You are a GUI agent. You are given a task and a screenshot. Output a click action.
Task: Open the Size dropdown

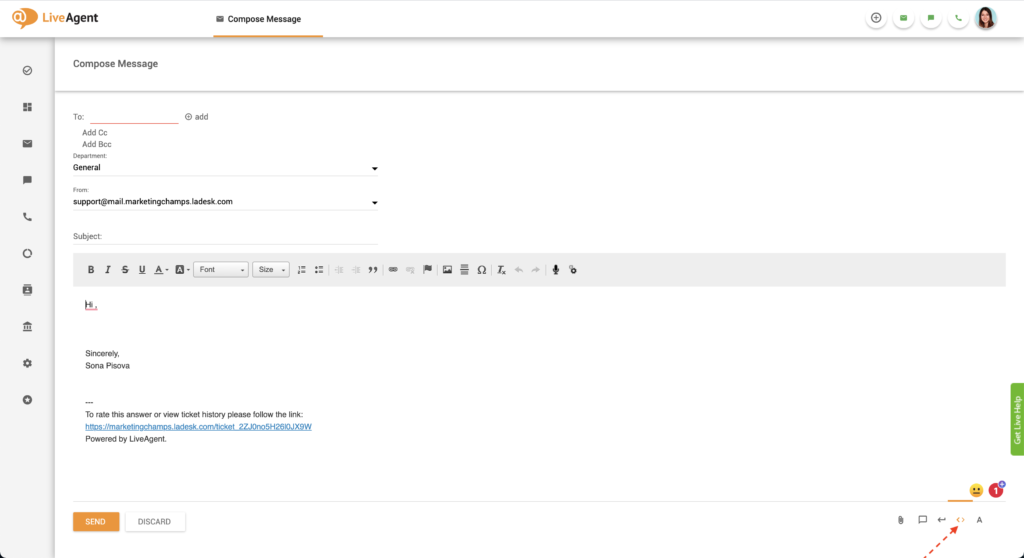coord(270,270)
